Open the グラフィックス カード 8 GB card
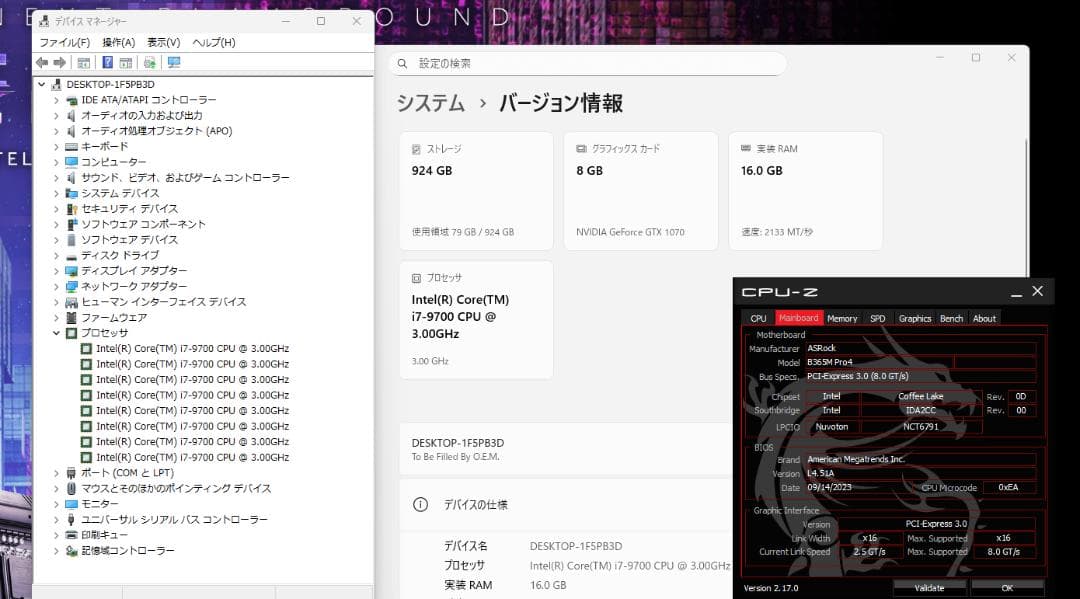Image resolution: width=1080 pixels, height=599 pixels. point(641,191)
